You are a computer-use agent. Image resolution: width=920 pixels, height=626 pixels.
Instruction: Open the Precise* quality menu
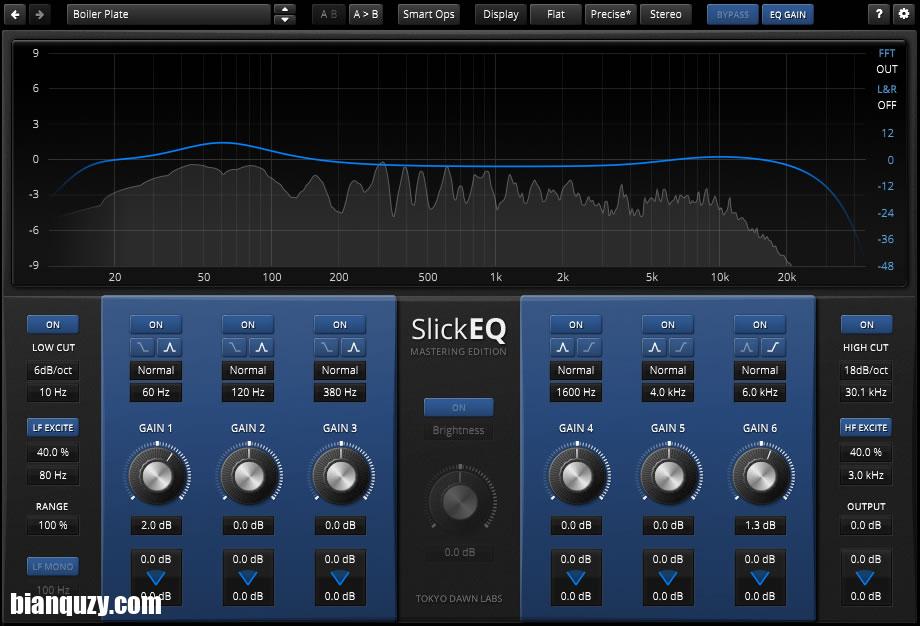[610, 14]
